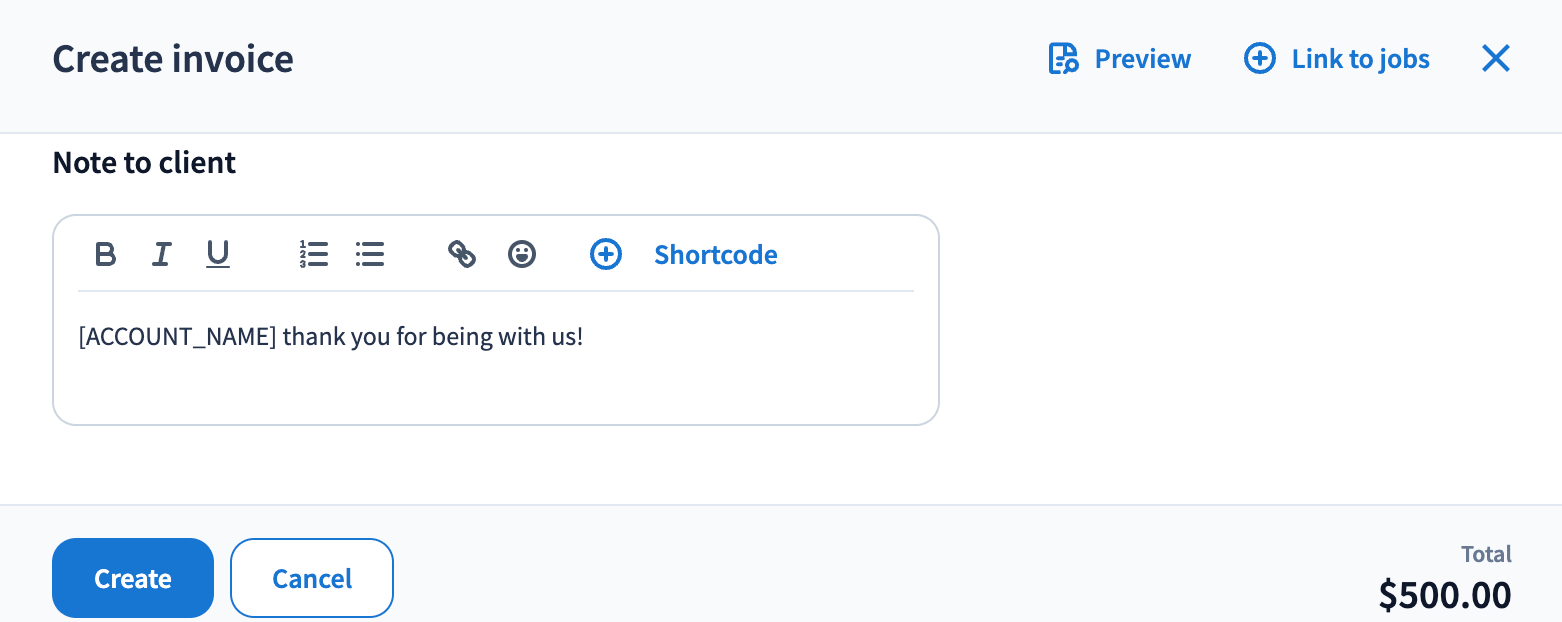Click the insert hyperlink chain icon
The image size is (1562, 622).
(462, 255)
